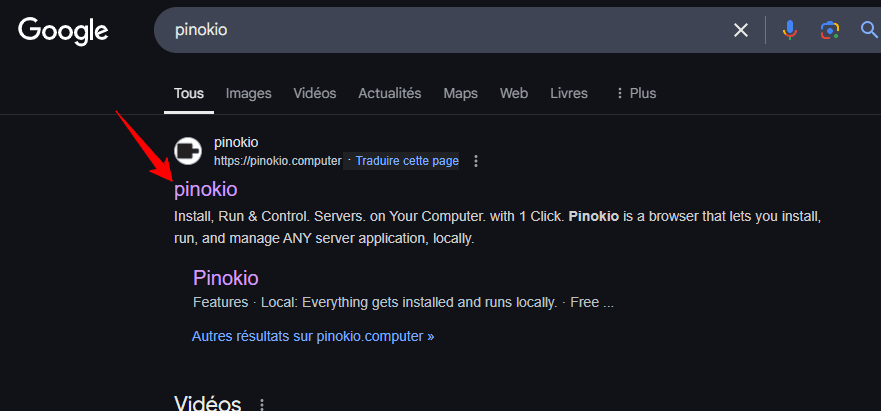Switch to the Web tab

[x=514, y=93]
